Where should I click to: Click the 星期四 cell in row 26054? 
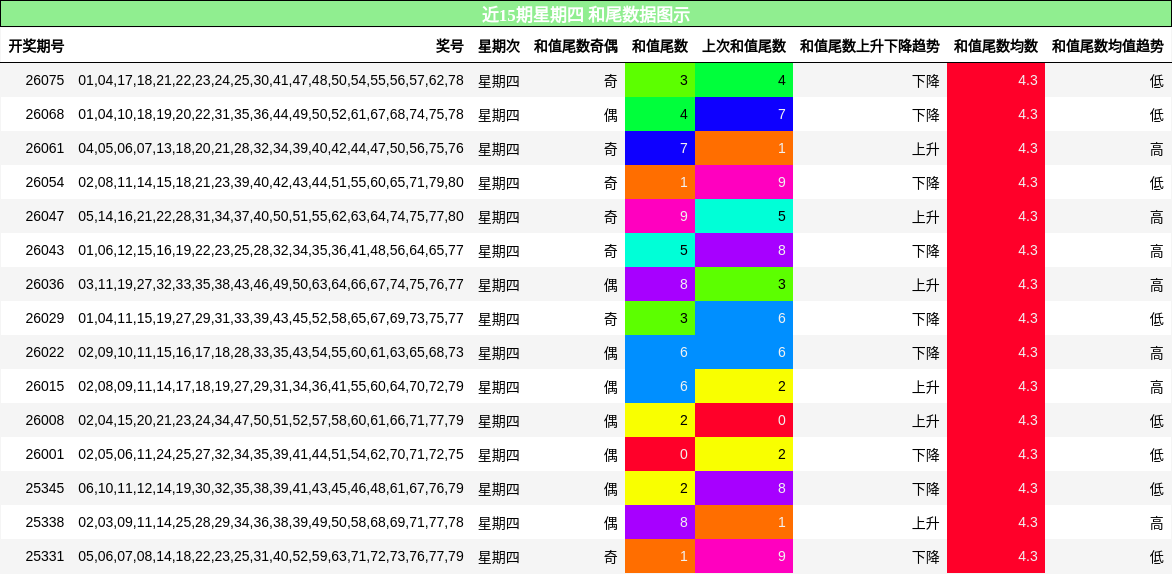[499, 182]
